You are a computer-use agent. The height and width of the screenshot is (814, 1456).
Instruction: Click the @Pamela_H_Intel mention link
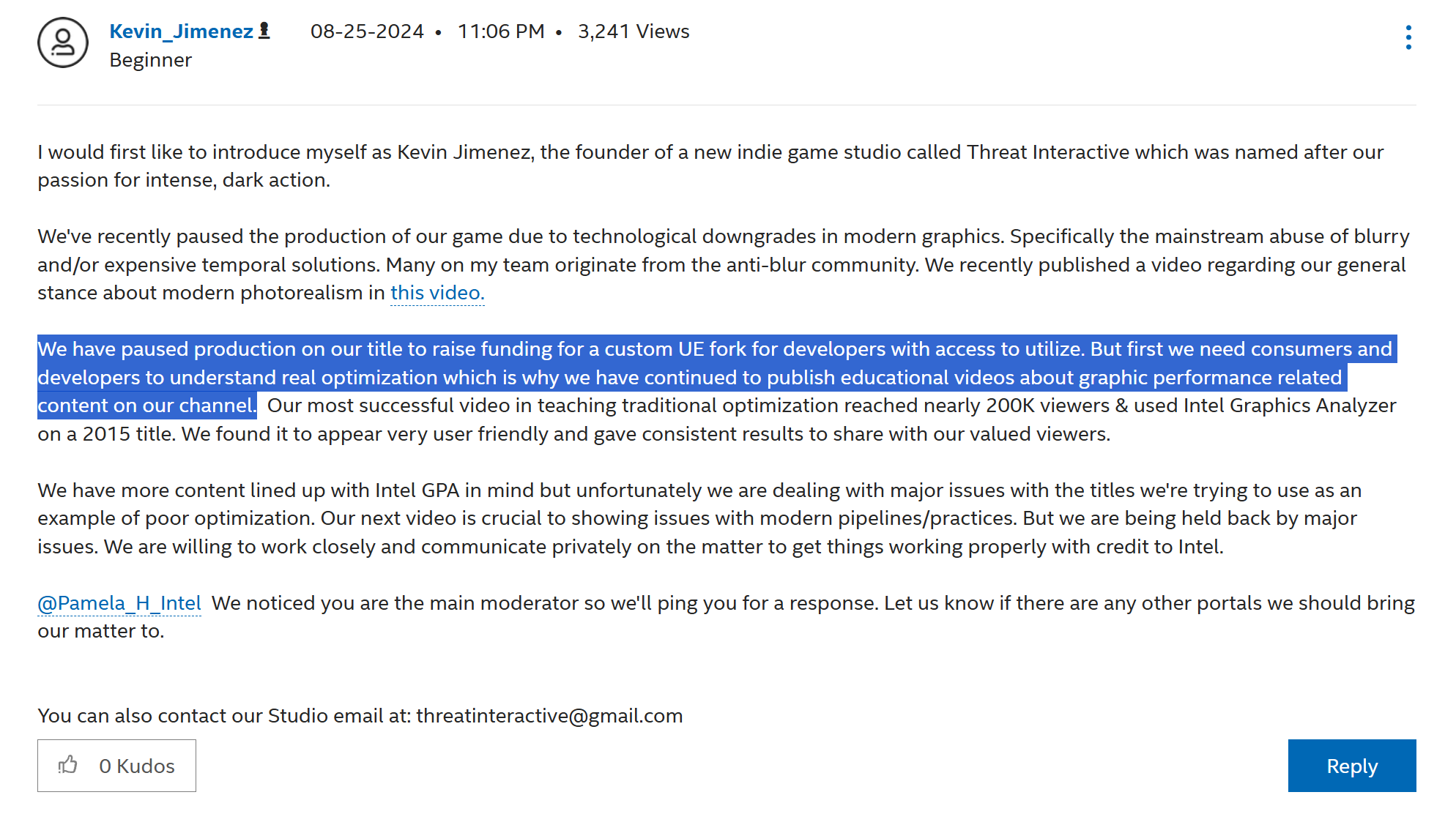tap(119, 603)
